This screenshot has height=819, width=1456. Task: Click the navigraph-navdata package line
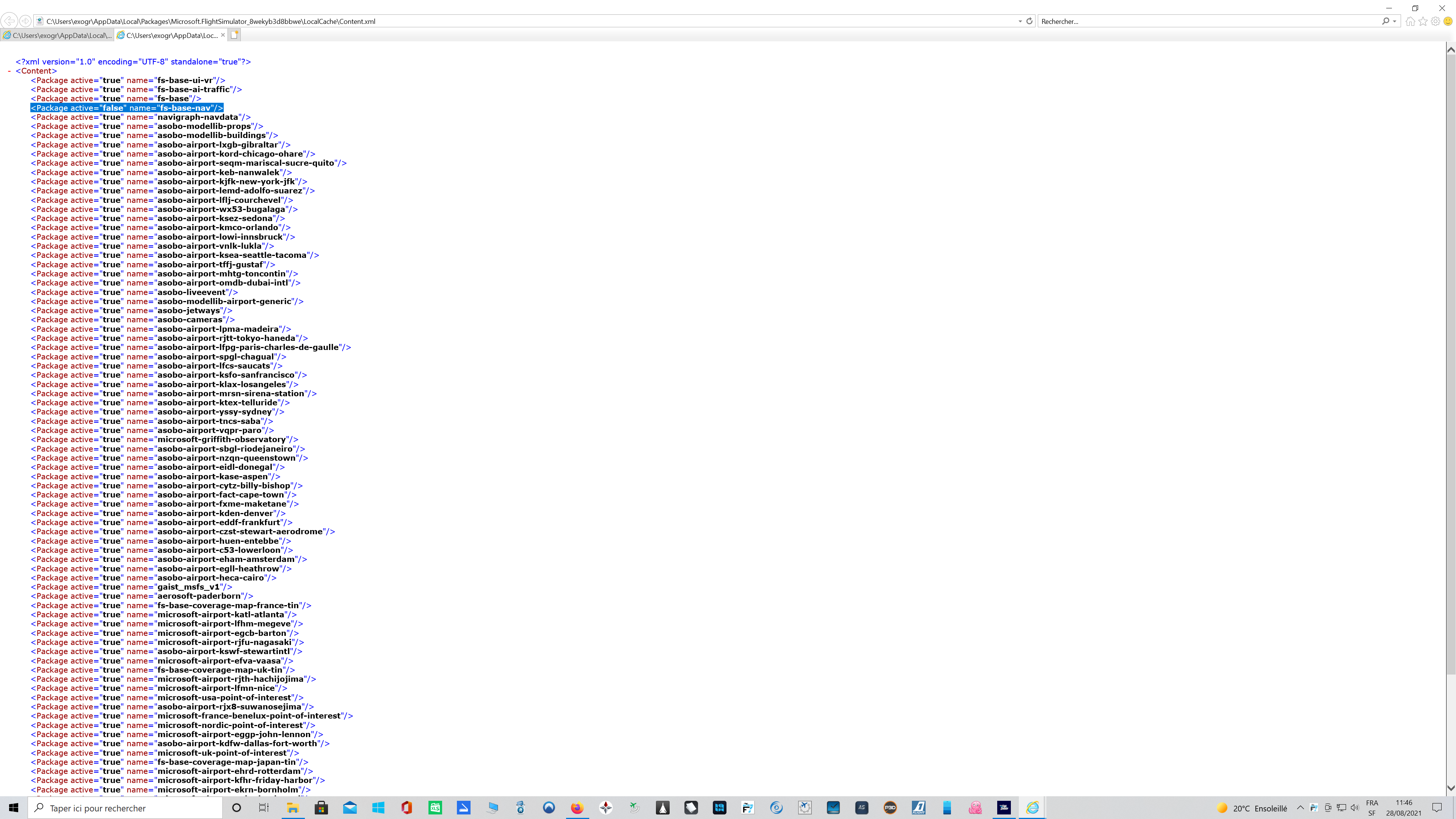141,117
